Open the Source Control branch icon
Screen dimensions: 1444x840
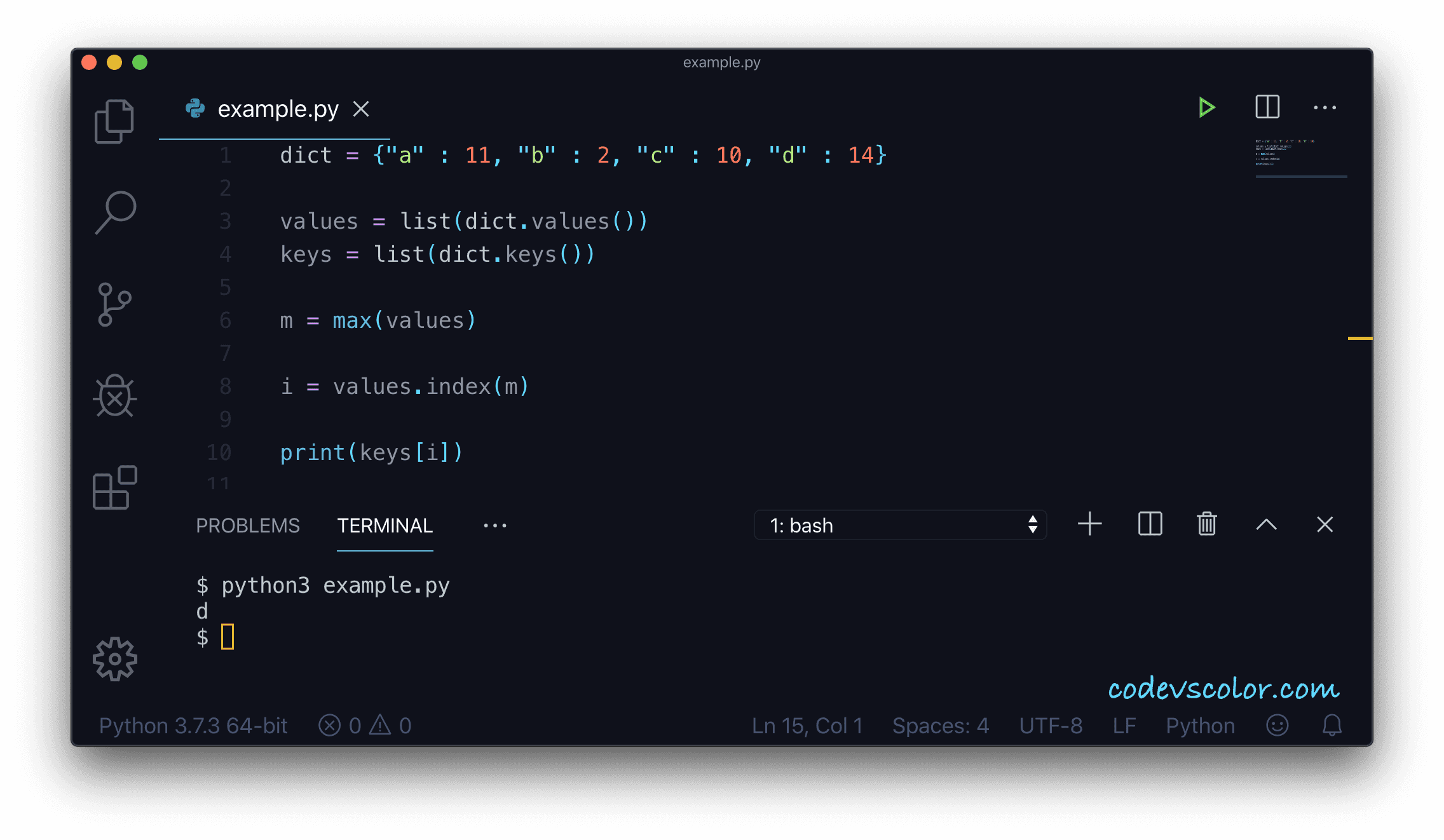coord(114,304)
